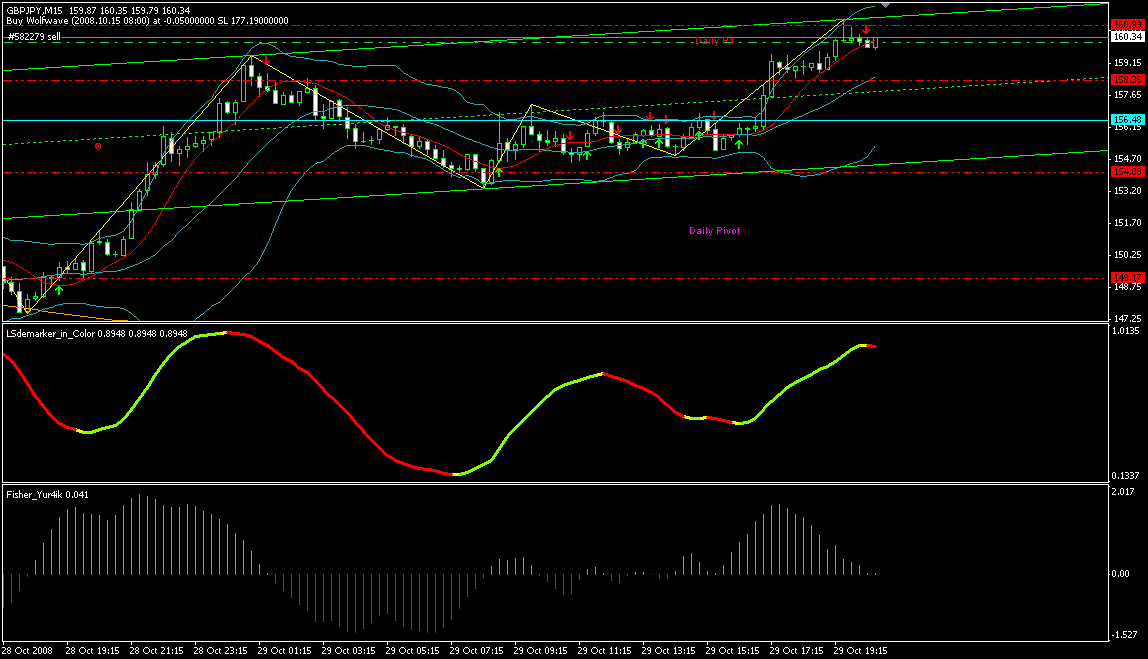Click the cyan 156.48 price level tag
Image resolution: width=1148 pixels, height=659 pixels.
click(x=1126, y=119)
